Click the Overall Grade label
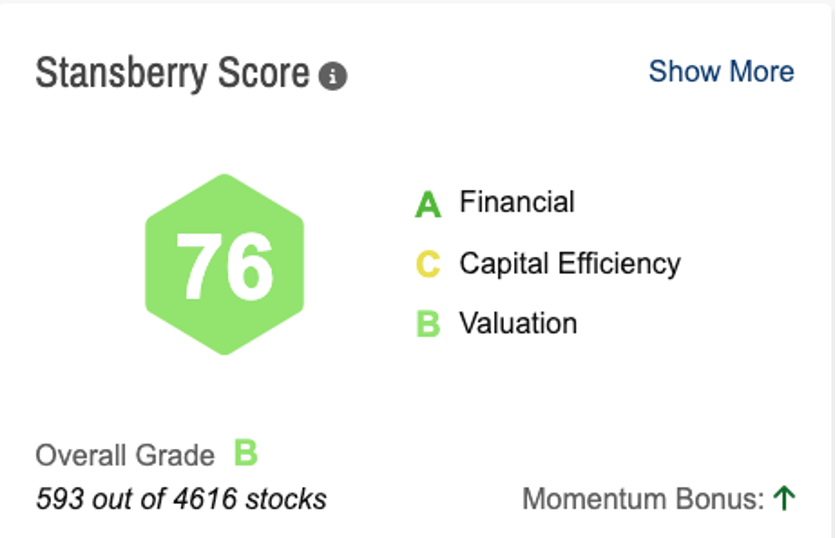The image size is (836, 538). coord(125,456)
